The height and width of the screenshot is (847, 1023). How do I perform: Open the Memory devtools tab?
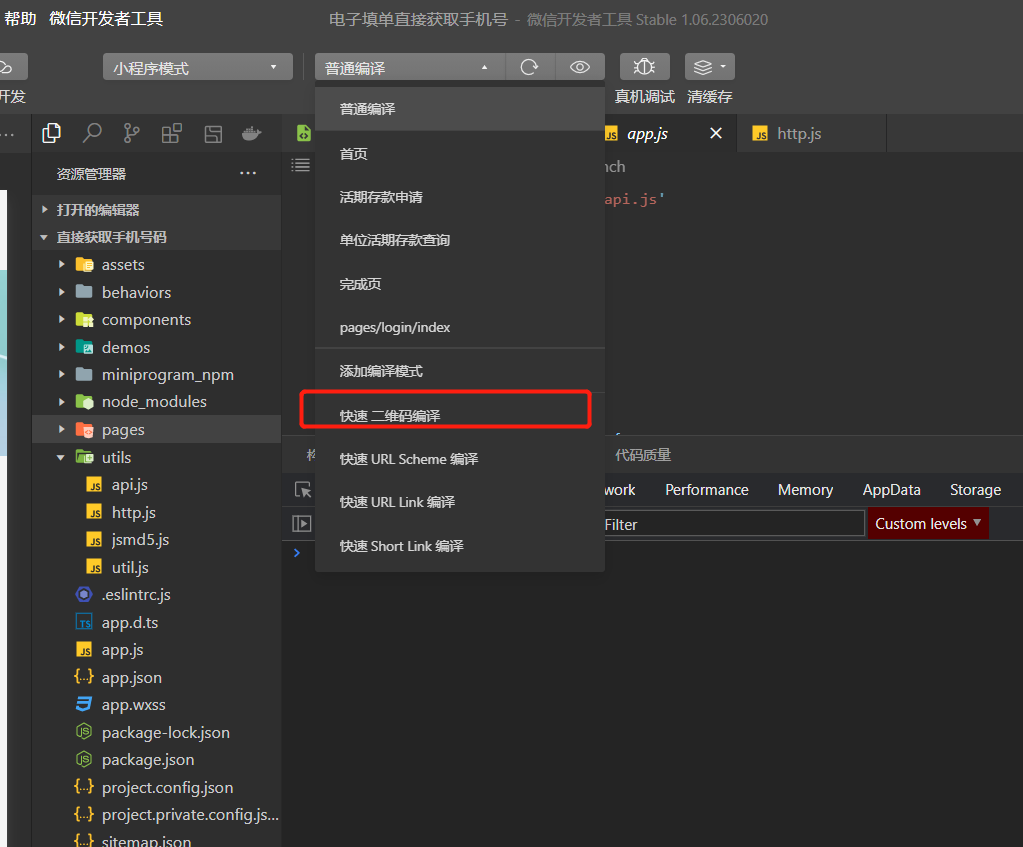pos(805,490)
